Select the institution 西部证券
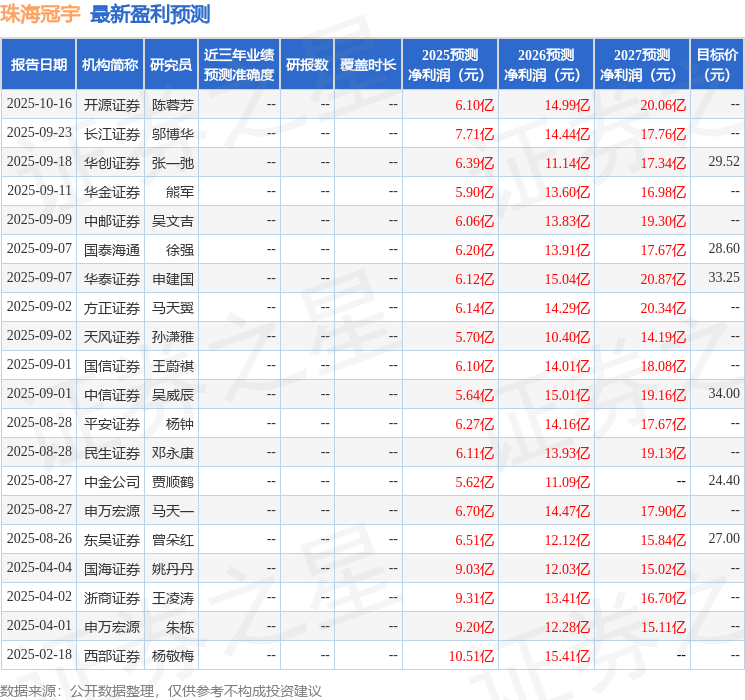This screenshot has width=745, height=700. pyautogui.click(x=112, y=656)
